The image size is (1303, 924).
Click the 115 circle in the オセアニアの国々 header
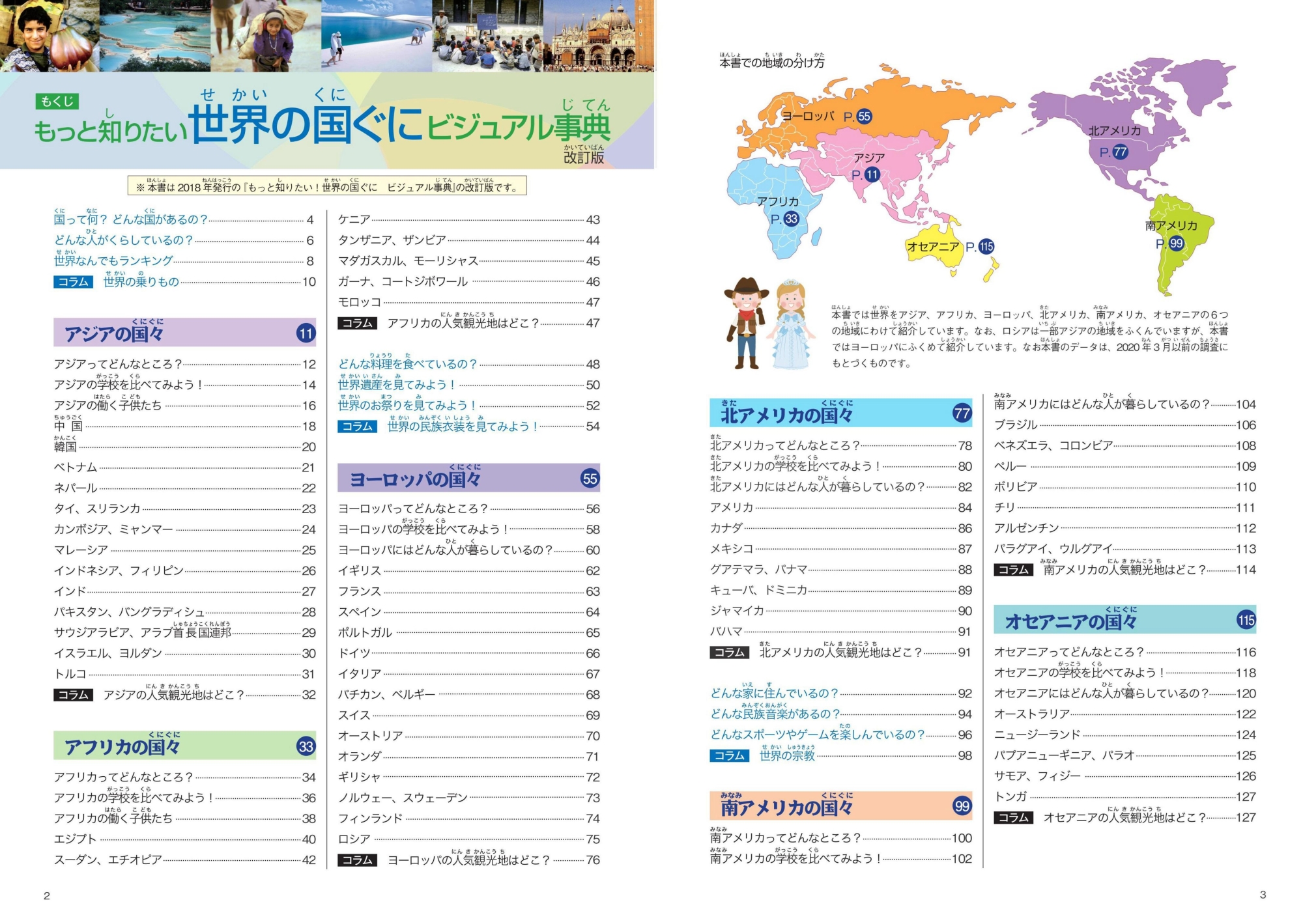(x=1246, y=620)
